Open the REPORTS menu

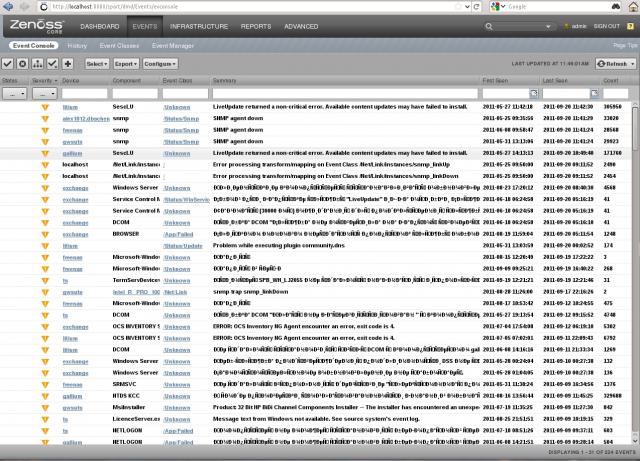(256, 27)
